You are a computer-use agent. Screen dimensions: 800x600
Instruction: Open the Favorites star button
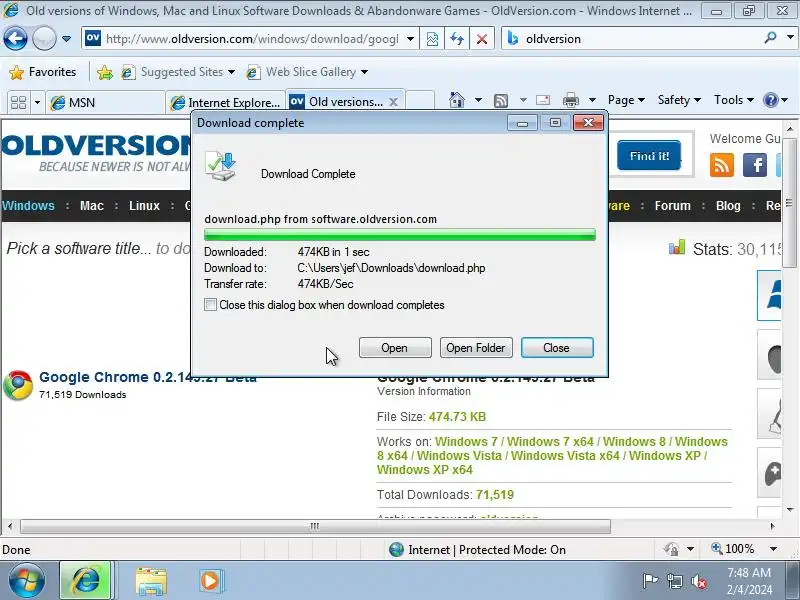click(42, 72)
